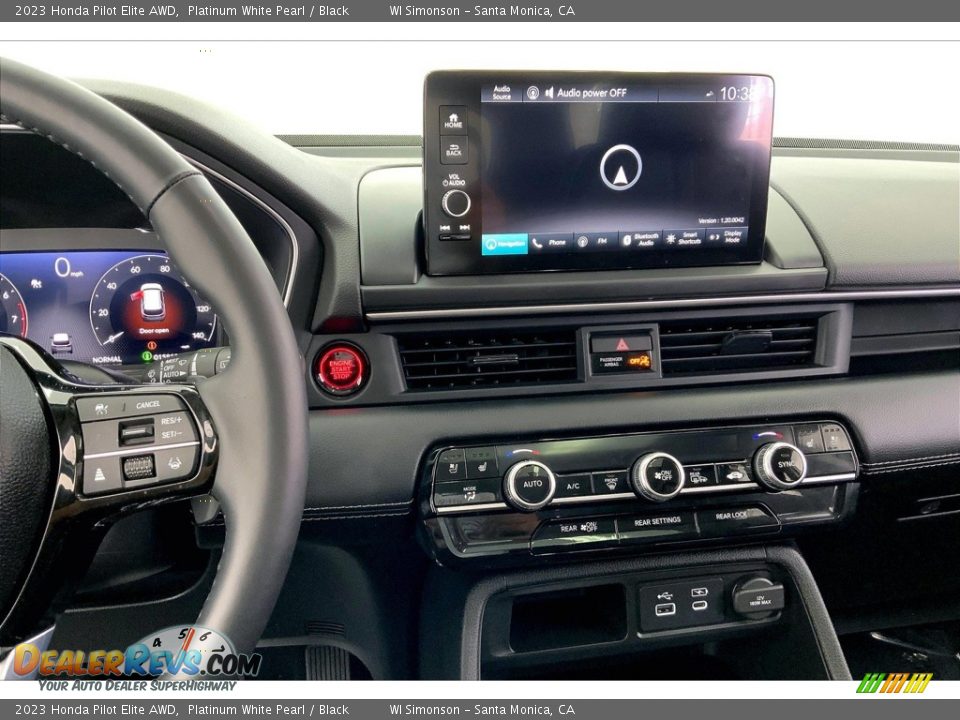Tap the SET/- steering wheel label
This screenshot has width=960, height=720.
coord(171,434)
